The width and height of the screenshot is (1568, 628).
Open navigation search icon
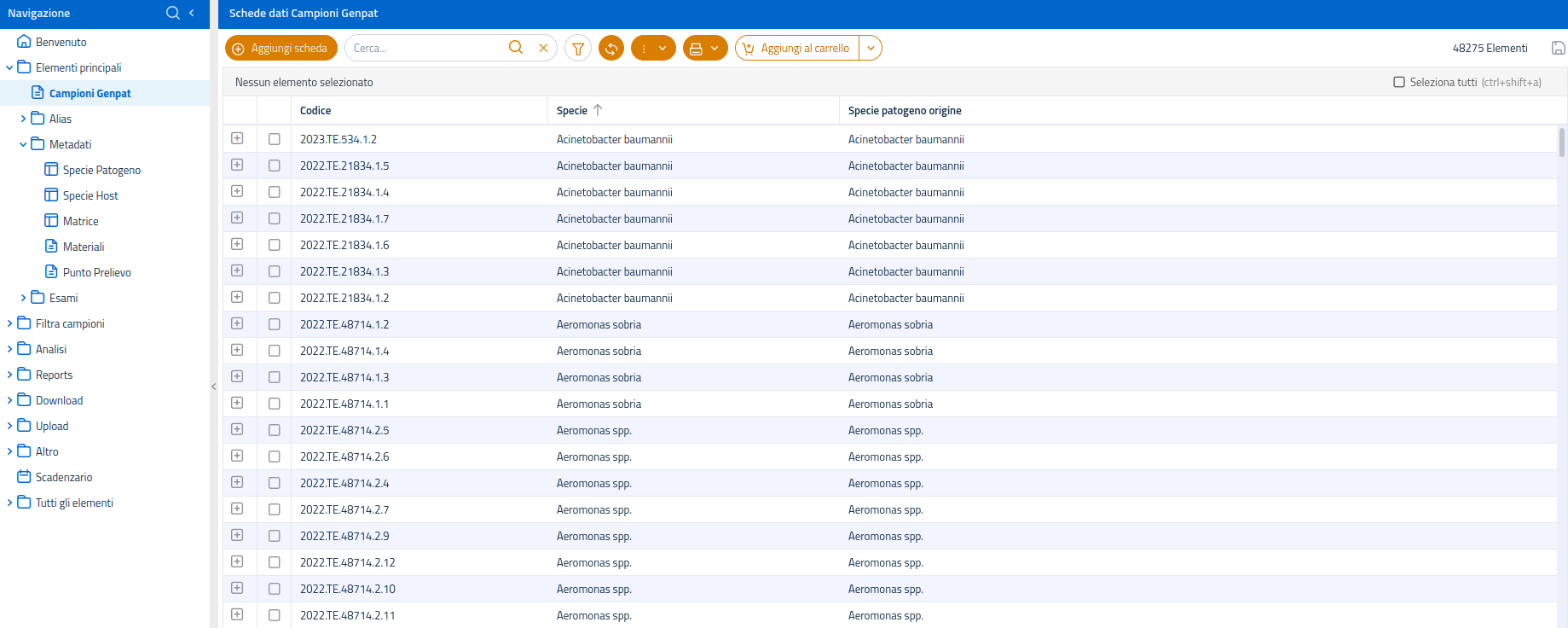pos(172,13)
